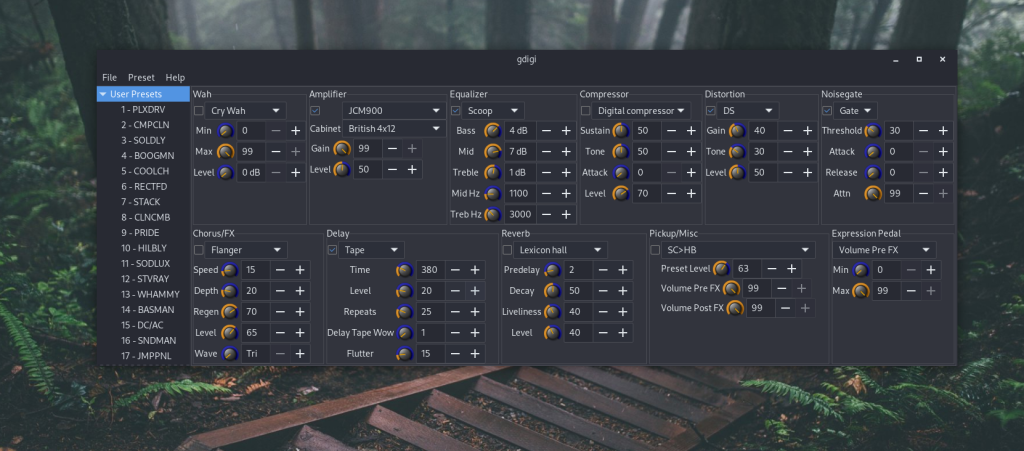
Task: Click the Preset Level value field
Action: 745,268
